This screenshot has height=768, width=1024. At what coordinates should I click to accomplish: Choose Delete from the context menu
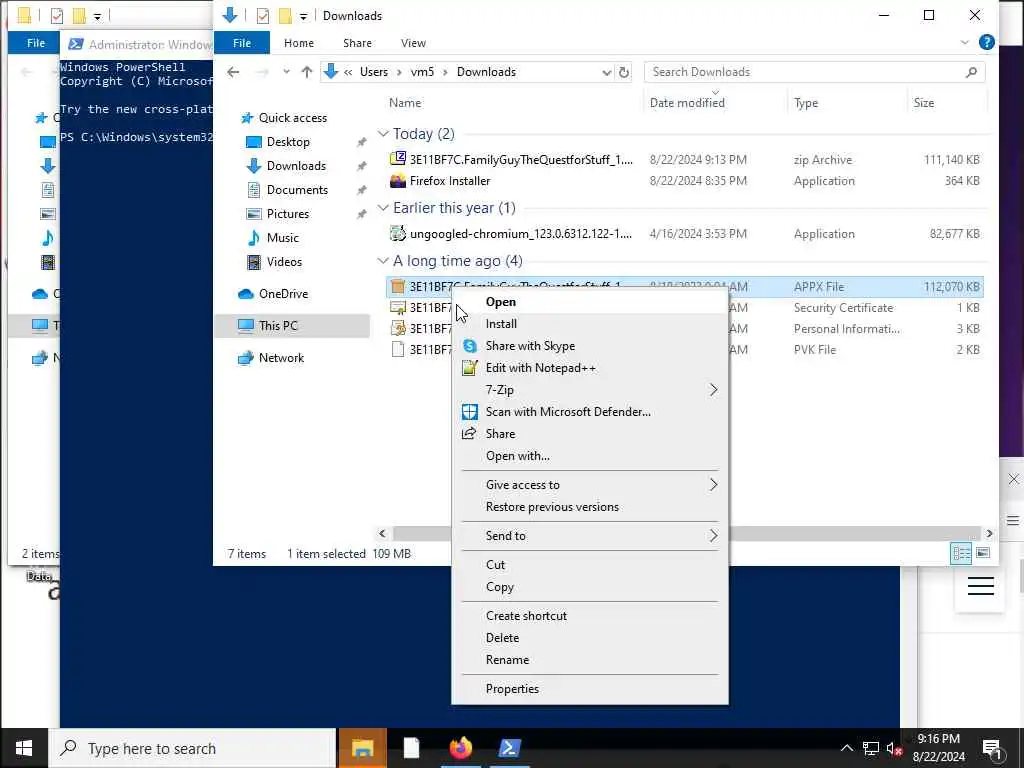(502, 638)
